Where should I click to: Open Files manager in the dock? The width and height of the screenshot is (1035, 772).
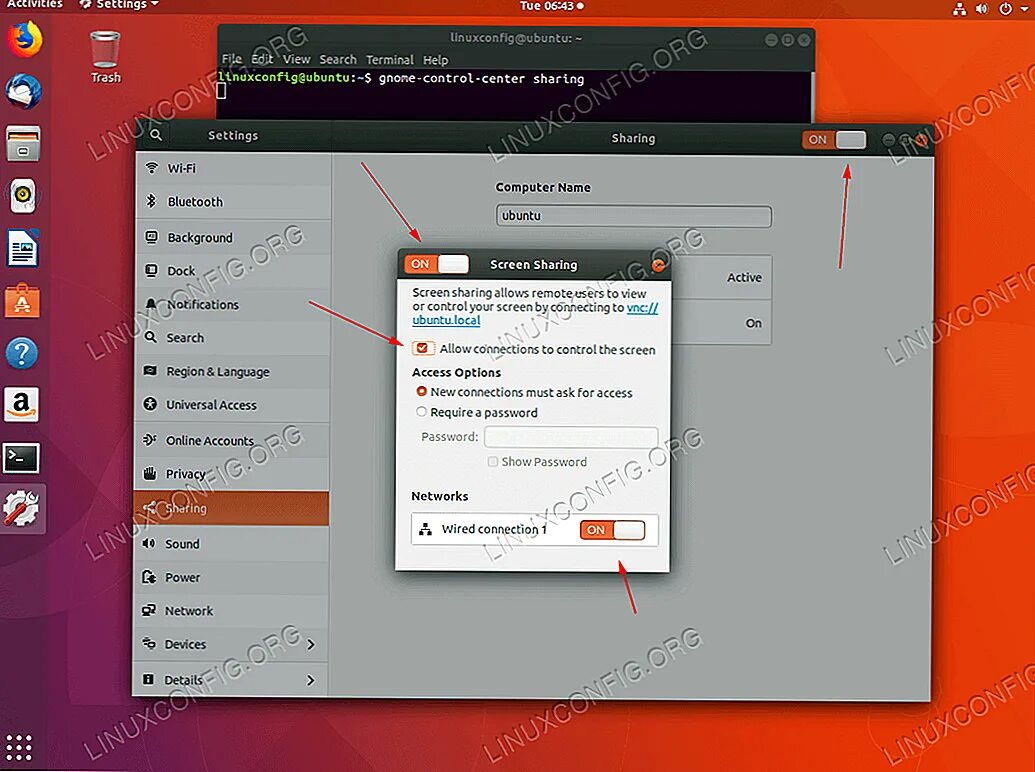23,143
